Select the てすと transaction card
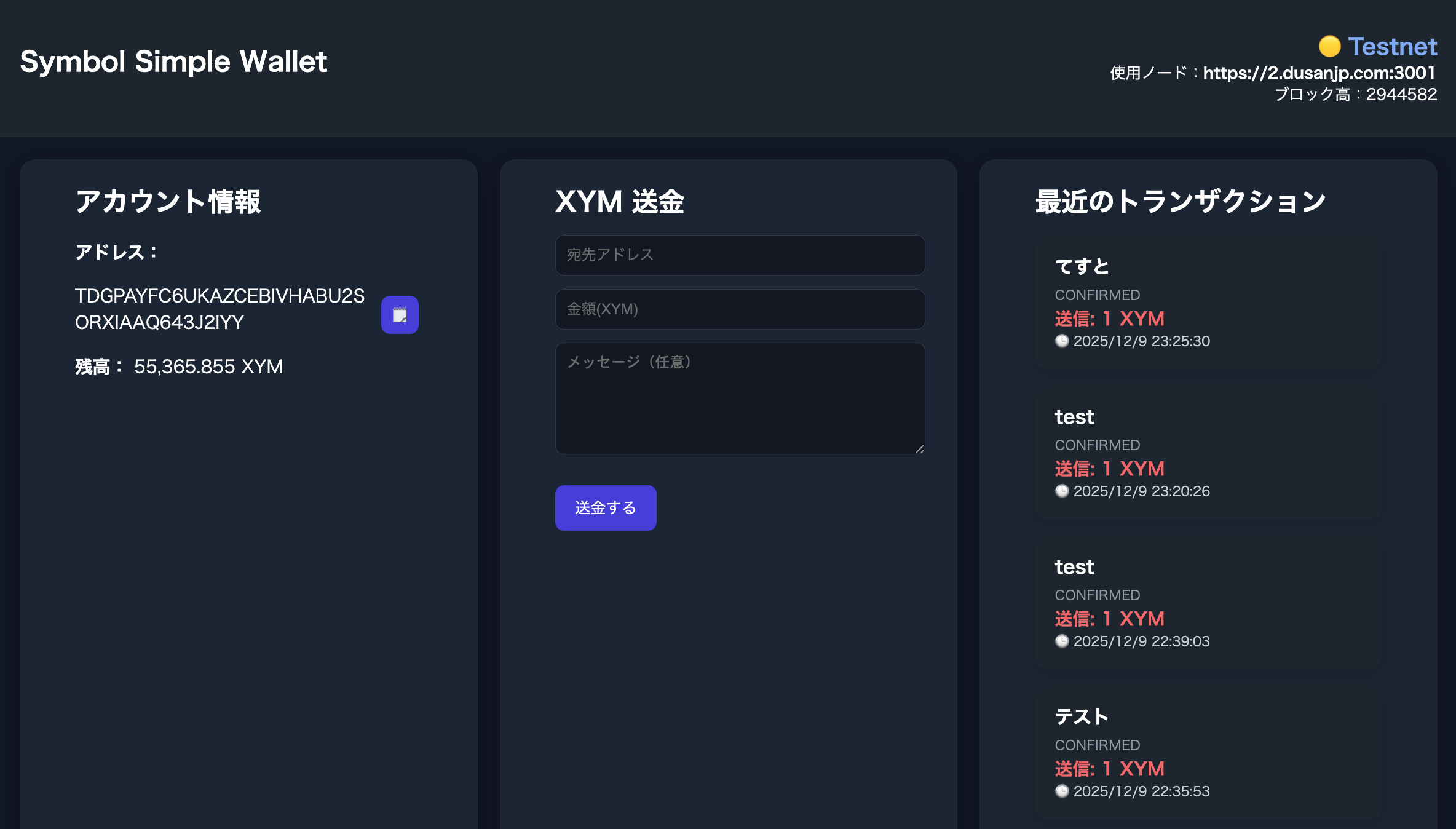Viewport: 1456px width, 829px height. coord(1209,303)
